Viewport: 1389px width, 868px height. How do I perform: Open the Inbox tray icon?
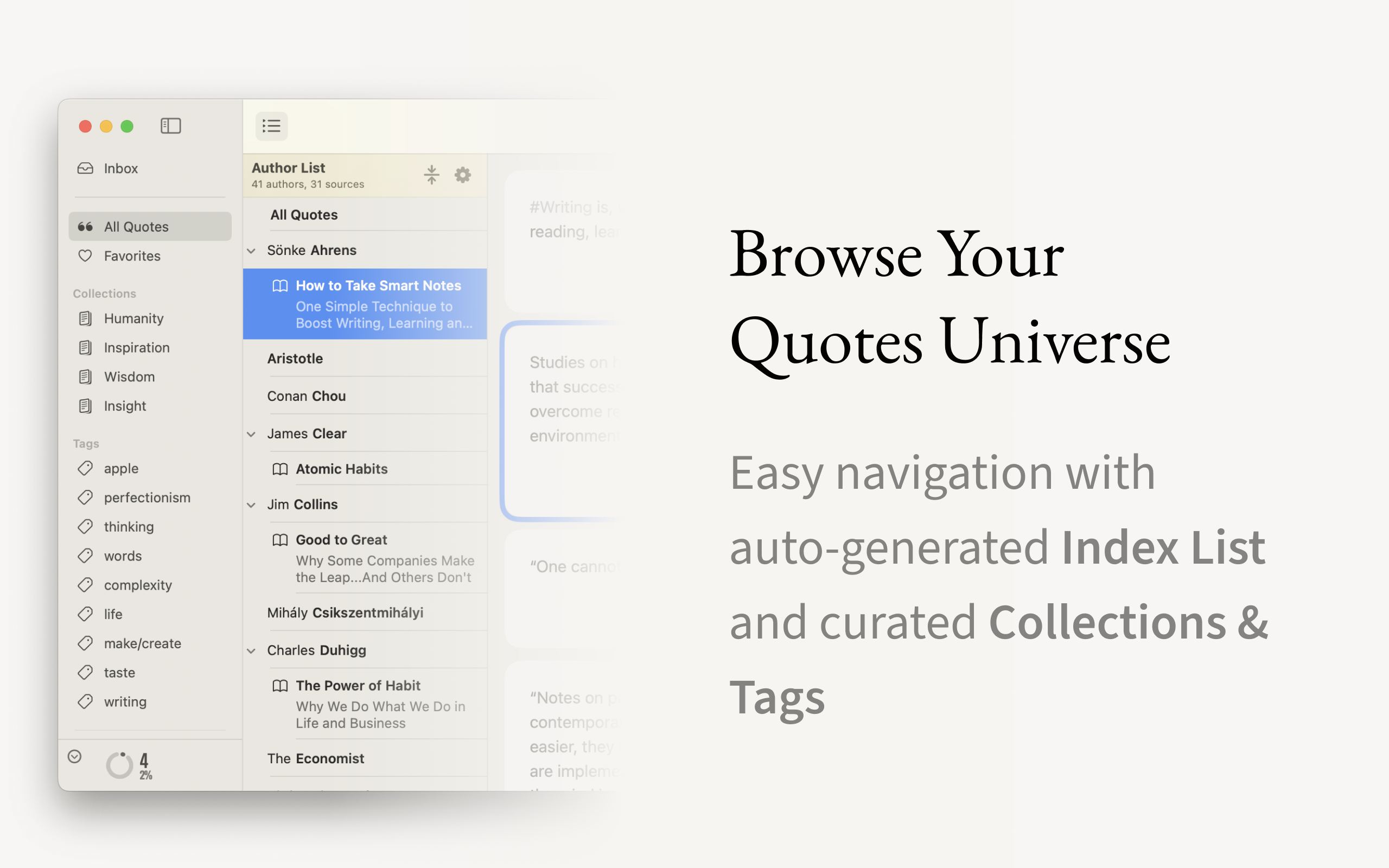[x=86, y=168]
